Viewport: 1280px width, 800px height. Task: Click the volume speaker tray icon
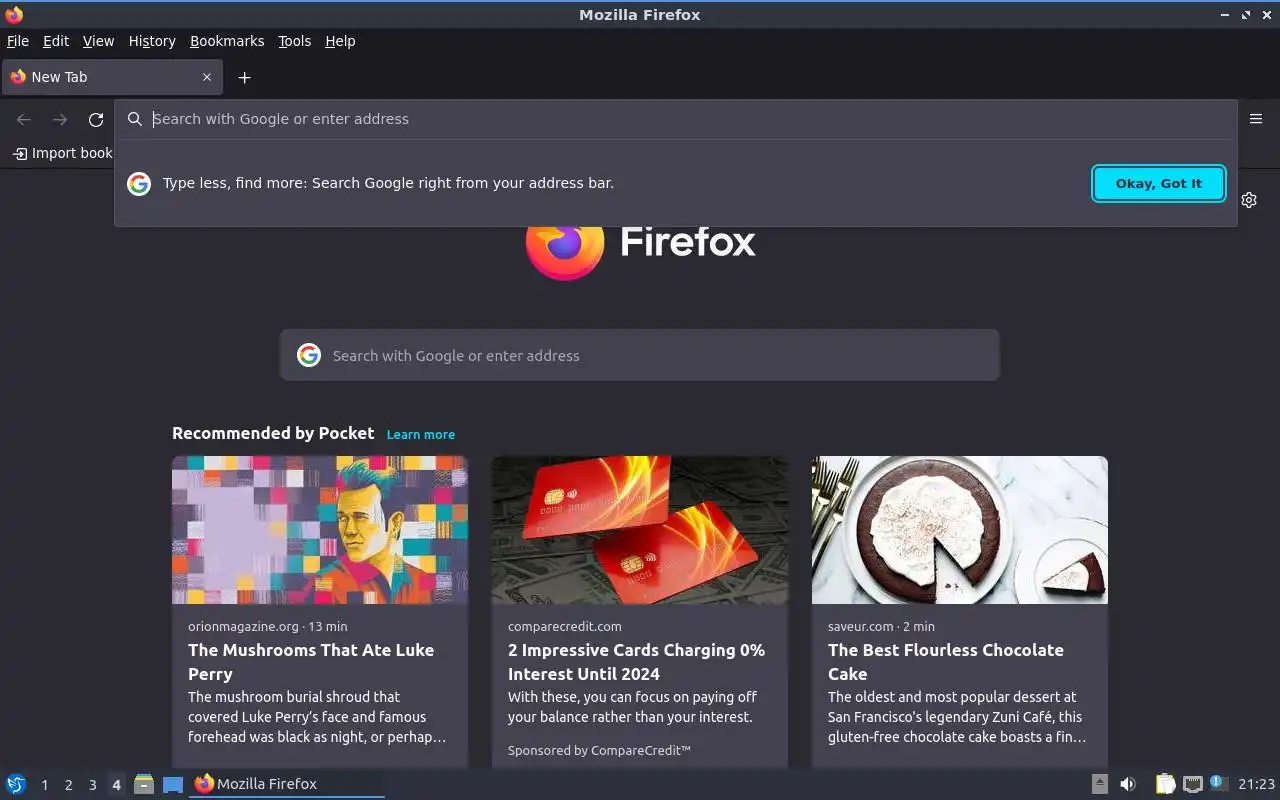click(1128, 784)
